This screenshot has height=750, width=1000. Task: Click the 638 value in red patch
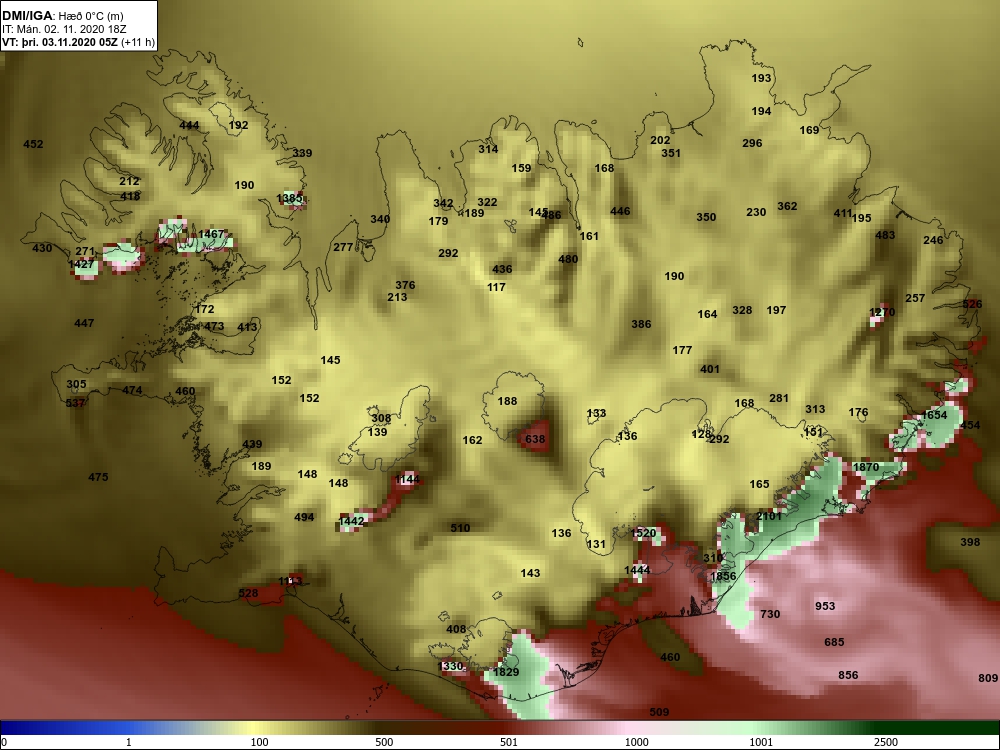535,439
